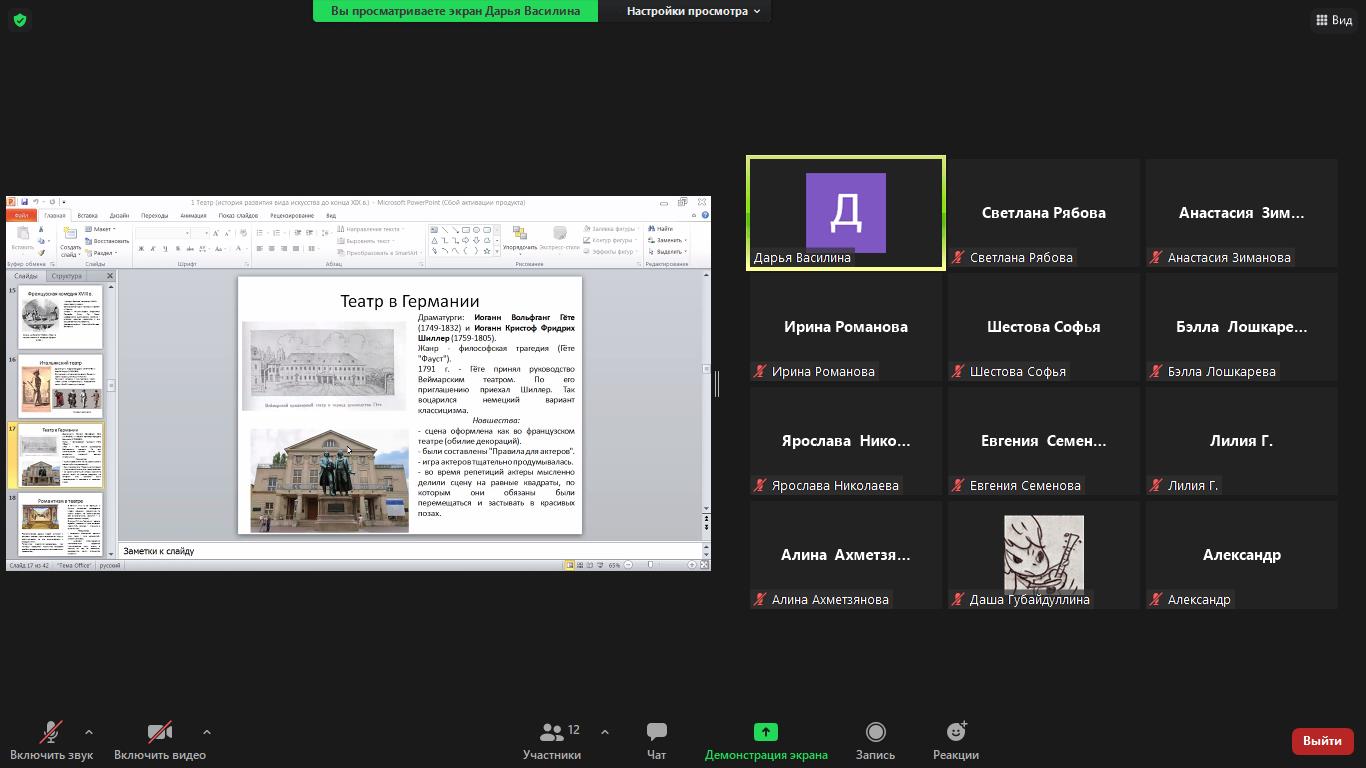
Task: Open the Вид layout menu
Action: tap(1333, 20)
